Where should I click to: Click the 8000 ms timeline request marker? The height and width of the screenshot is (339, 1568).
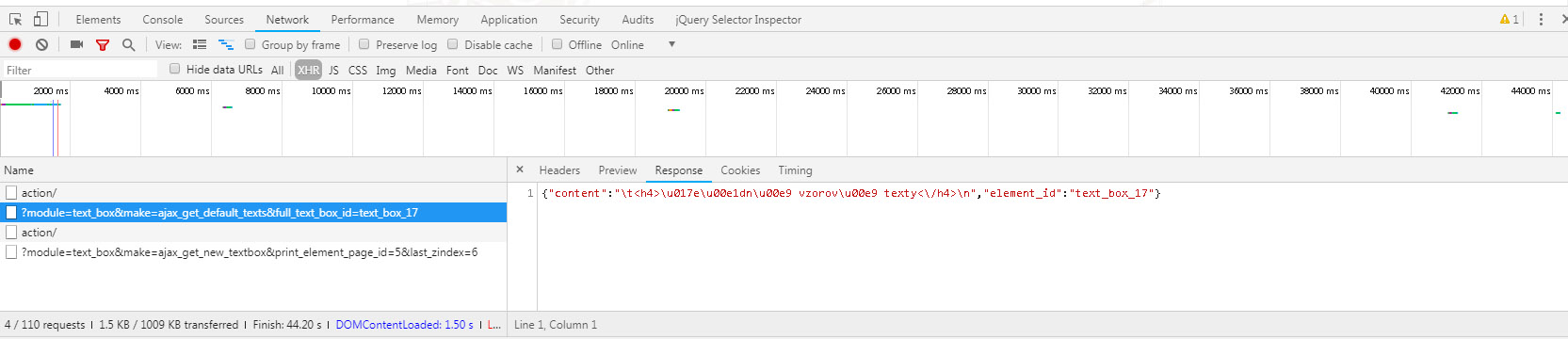[227, 107]
